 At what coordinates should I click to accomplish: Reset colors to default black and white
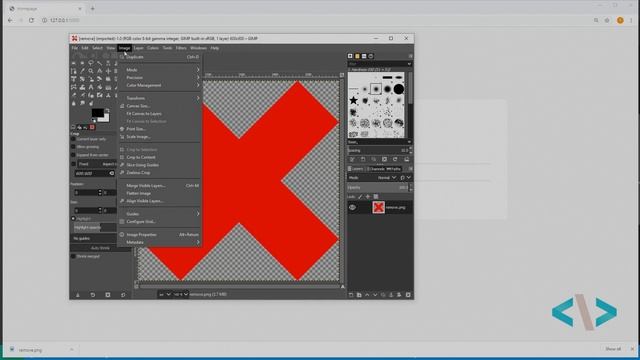(94, 120)
